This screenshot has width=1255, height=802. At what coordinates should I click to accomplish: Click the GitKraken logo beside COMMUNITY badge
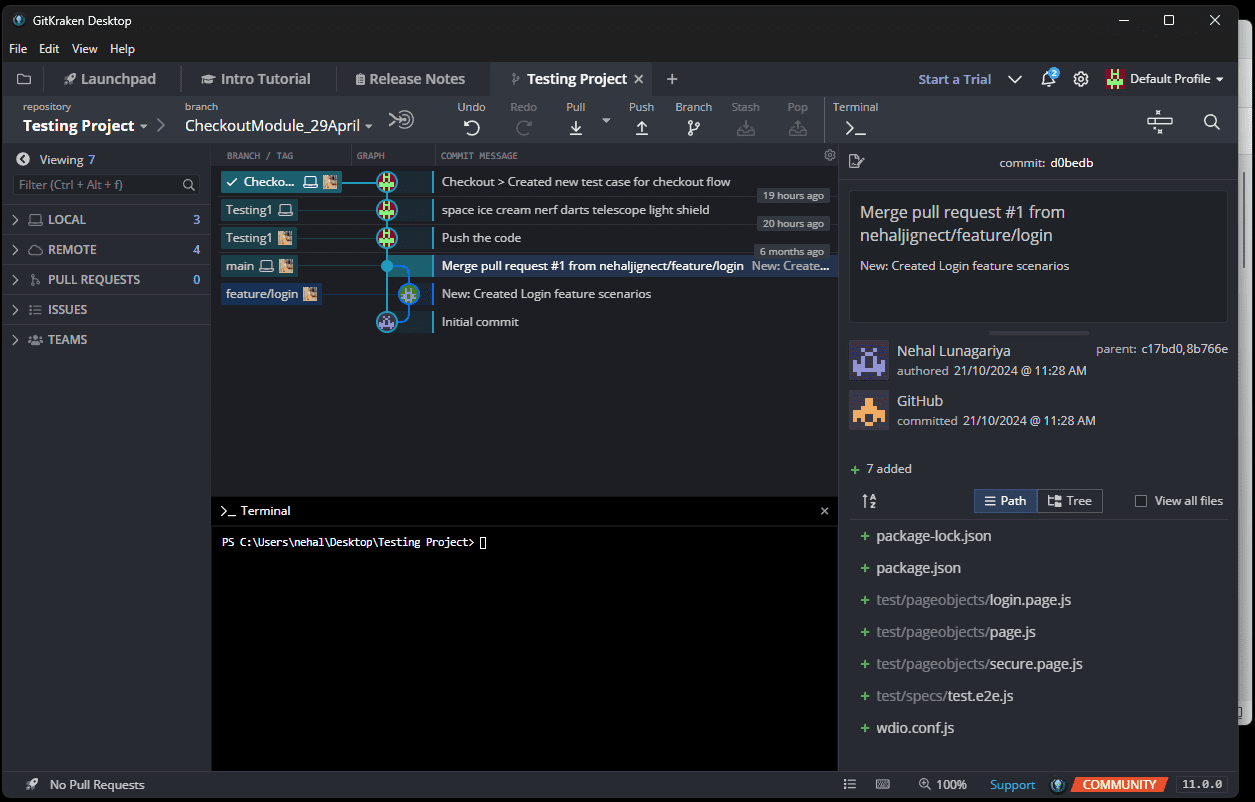coord(1058,785)
